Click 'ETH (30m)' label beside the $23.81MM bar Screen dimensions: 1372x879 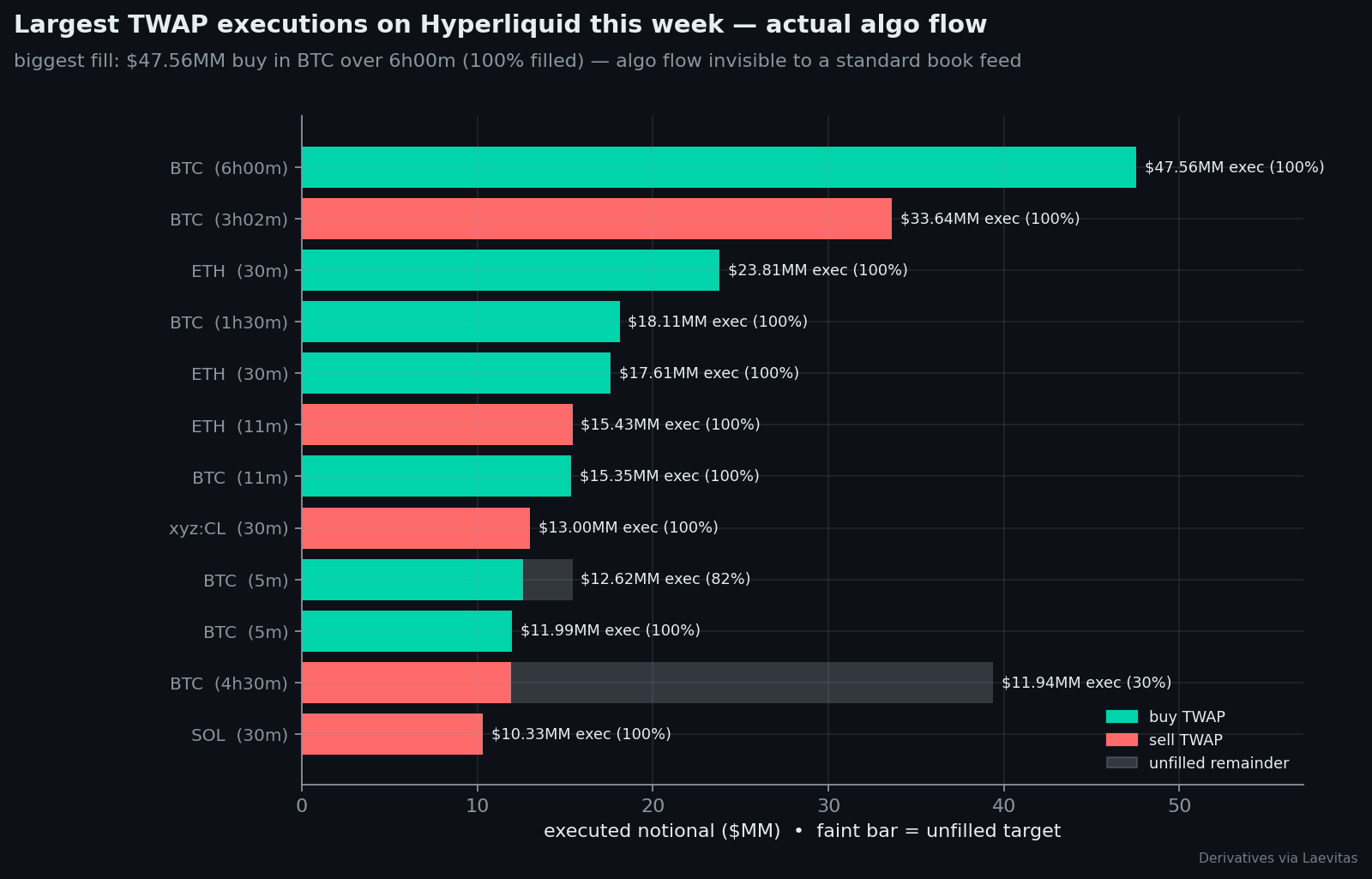coord(240,271)
